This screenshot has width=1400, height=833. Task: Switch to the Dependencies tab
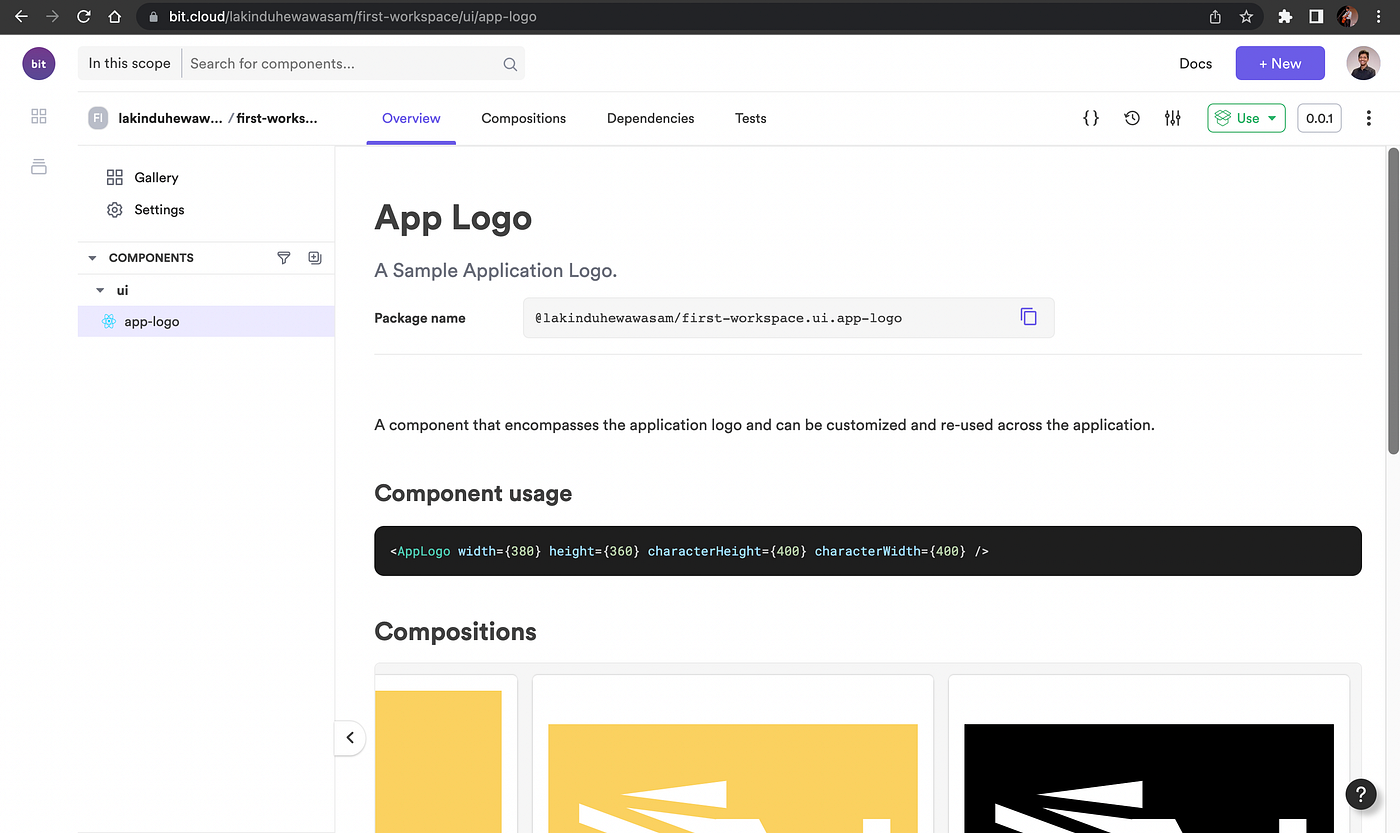tap(651, 118)
